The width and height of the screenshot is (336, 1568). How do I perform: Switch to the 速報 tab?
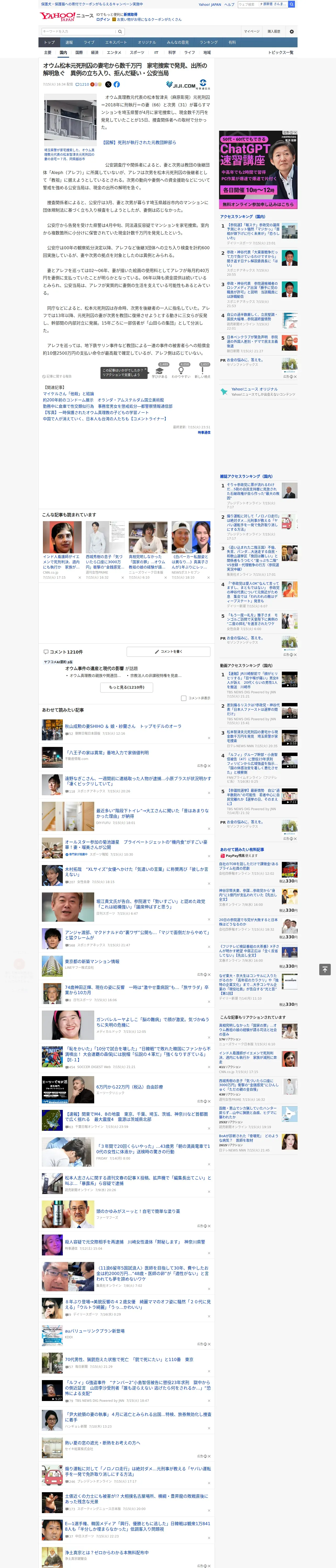[69, 43]
